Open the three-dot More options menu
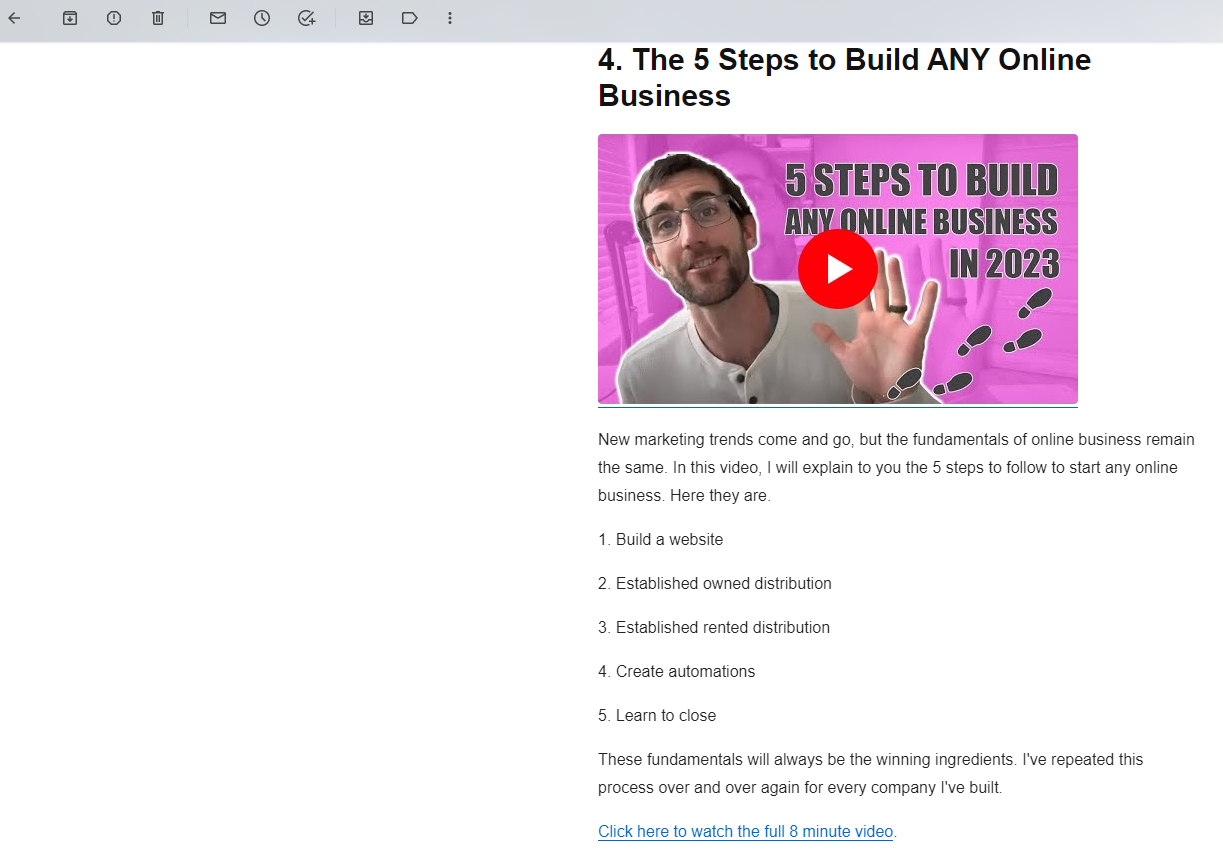The image size is (1223, 852). coord(450,18)
